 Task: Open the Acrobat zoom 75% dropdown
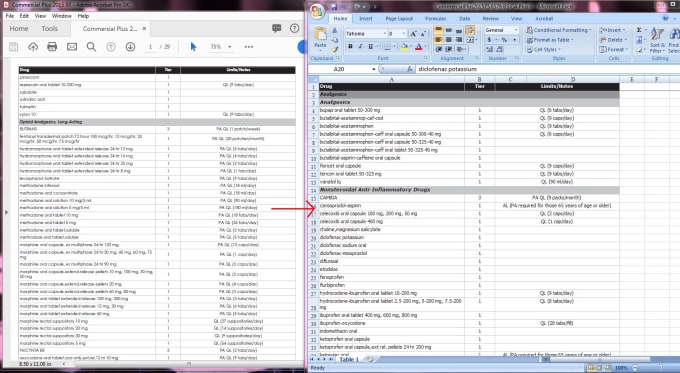click(x=229, y=47)
